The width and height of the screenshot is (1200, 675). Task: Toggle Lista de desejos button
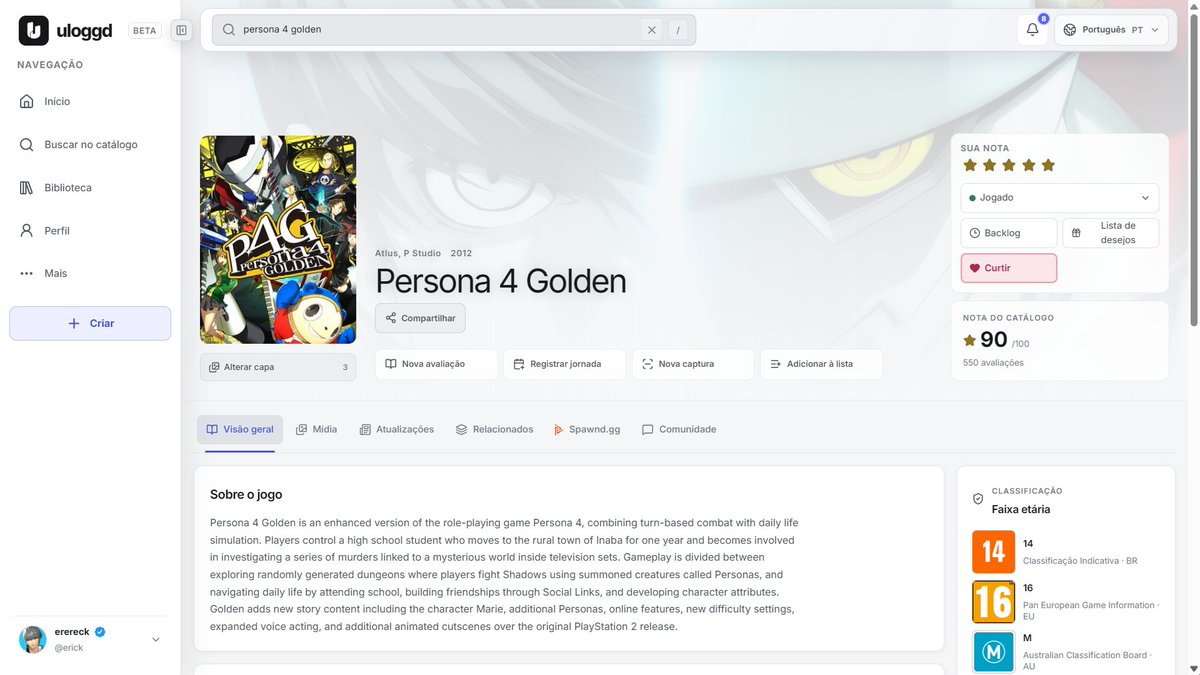(1111, 233)
